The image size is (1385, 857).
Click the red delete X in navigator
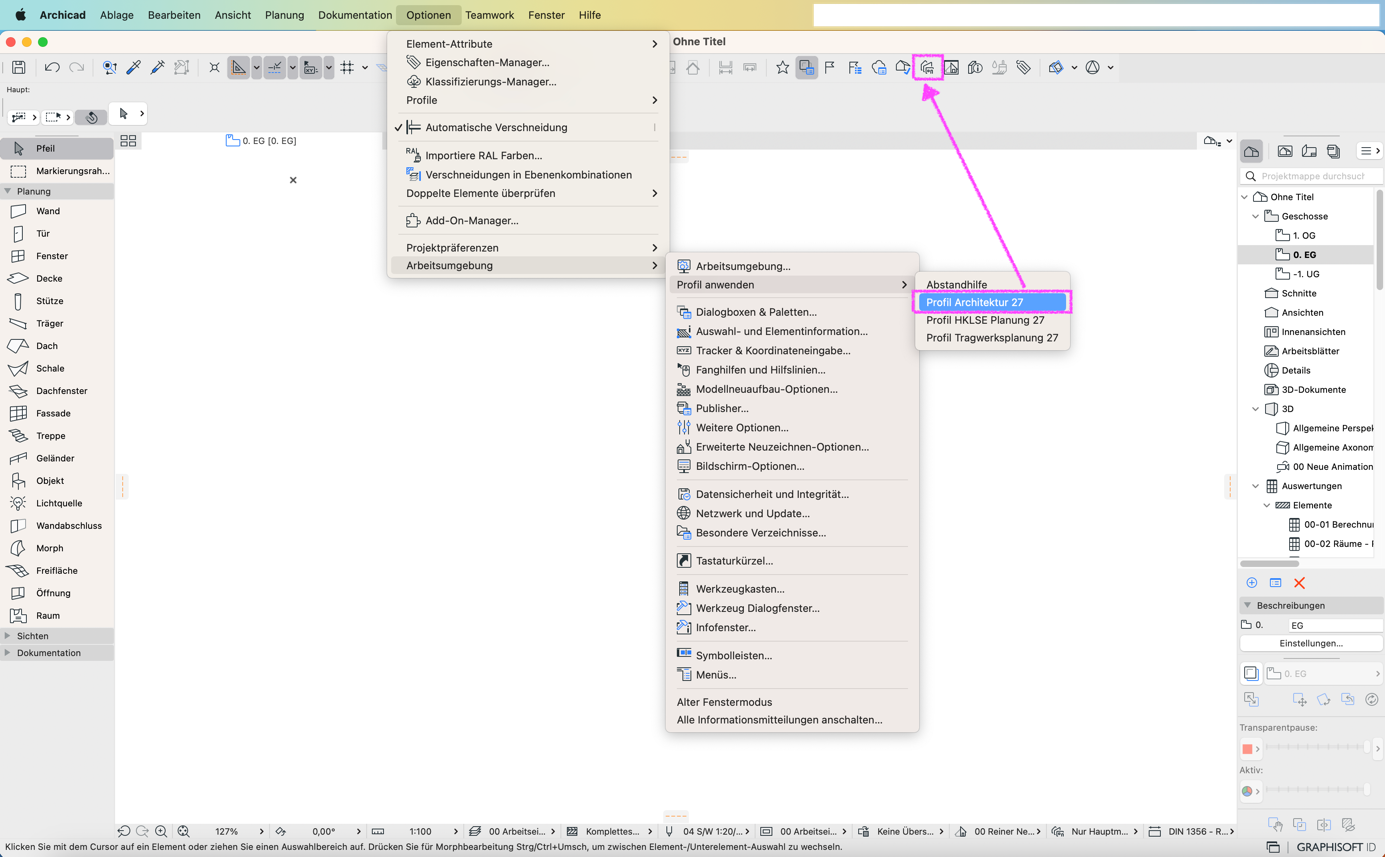coord(1299,583)
